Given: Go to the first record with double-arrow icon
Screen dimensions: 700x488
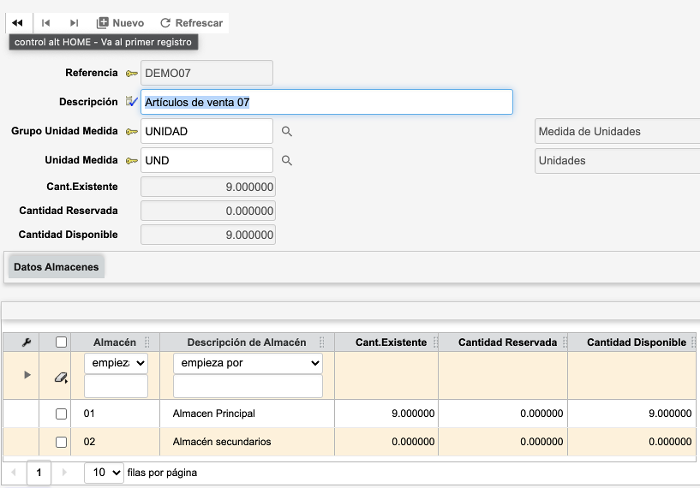Looking at the screenshot, I should pos(17,22).
